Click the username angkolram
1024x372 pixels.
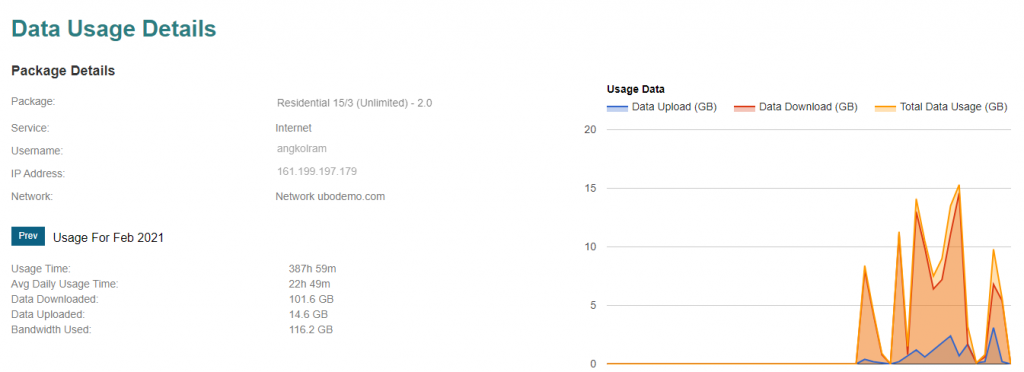coord(302,148)
